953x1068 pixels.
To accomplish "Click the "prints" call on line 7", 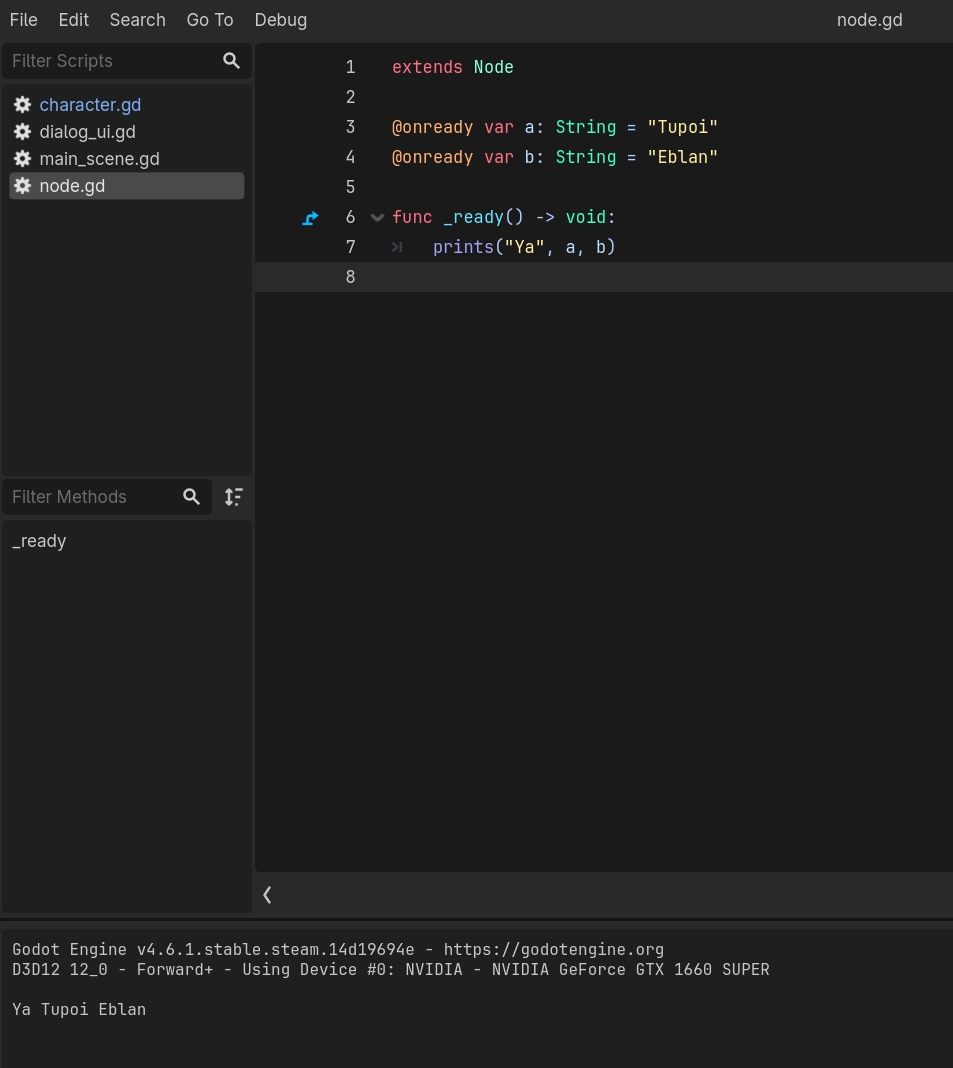I will point(463,247).
